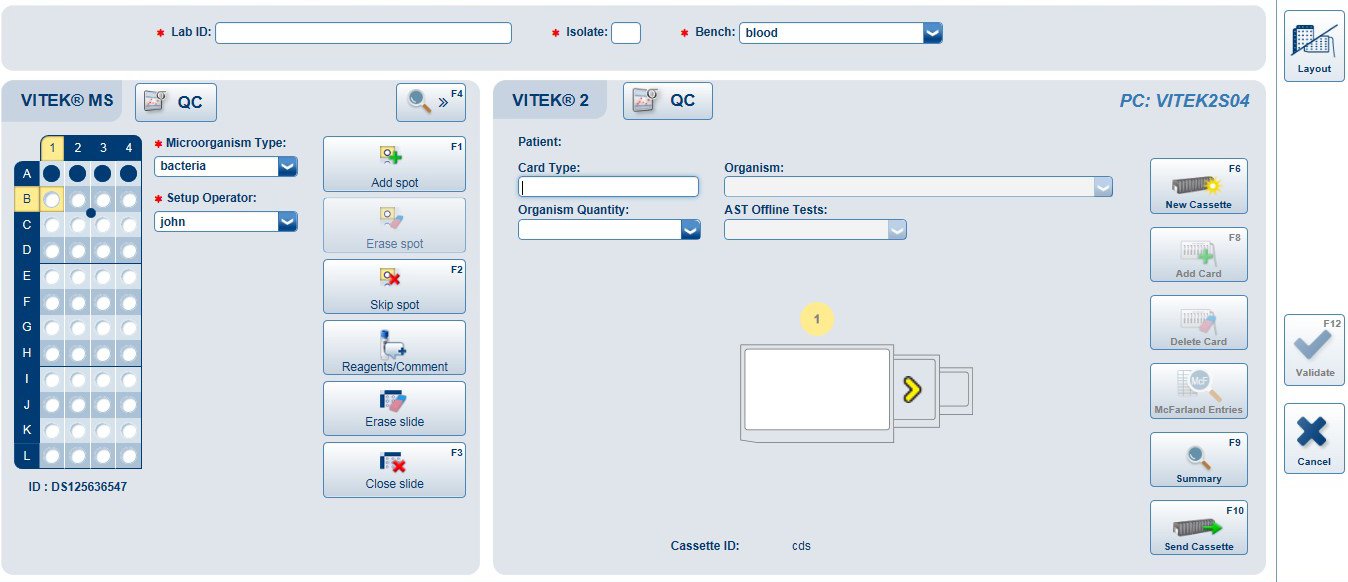Image resolution: width=1348 pixels, height=582 pixels.
Task: Click the yellow arrow on the card slot
Action: click(912, 390)
